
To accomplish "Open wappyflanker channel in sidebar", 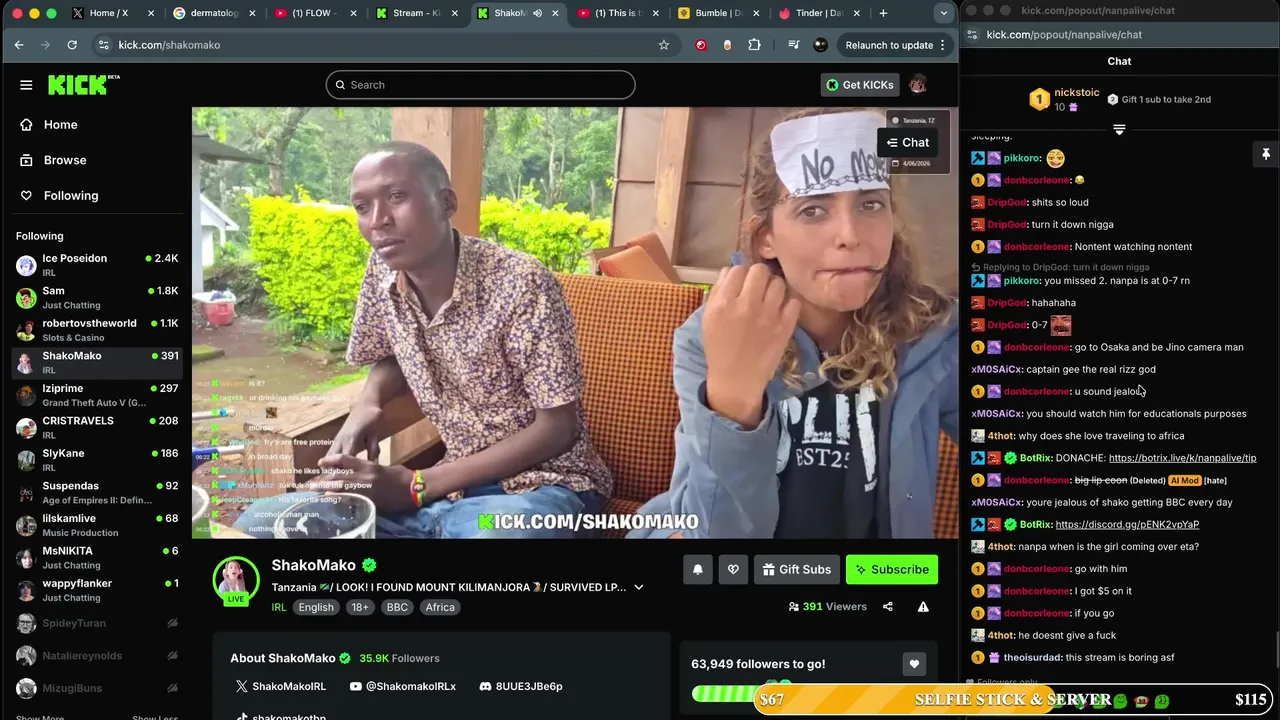I will (96, 590).
